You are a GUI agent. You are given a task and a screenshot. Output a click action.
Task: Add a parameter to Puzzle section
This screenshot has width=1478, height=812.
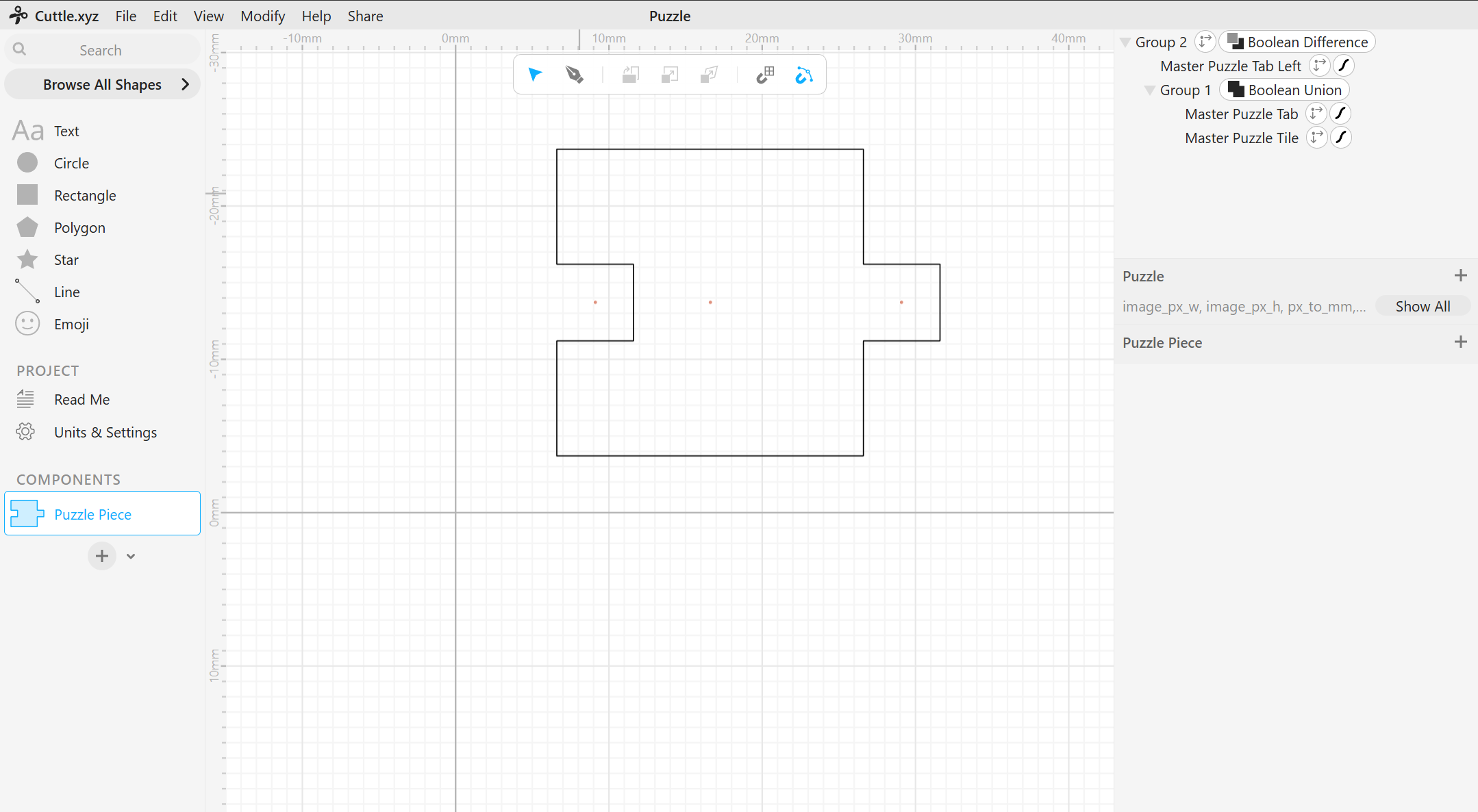click(1461, 275)
